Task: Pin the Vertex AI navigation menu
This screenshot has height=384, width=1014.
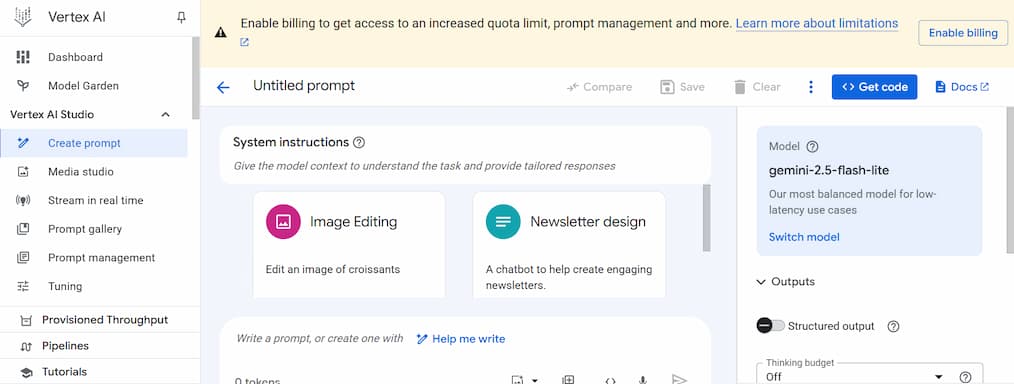Action: coord(181,17)
